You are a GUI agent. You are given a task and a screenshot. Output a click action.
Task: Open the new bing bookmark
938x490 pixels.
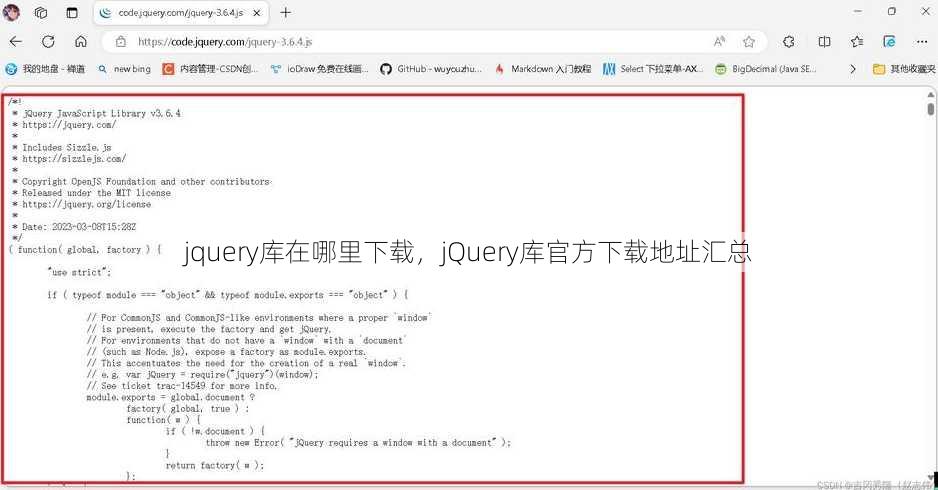coord(124,69)
